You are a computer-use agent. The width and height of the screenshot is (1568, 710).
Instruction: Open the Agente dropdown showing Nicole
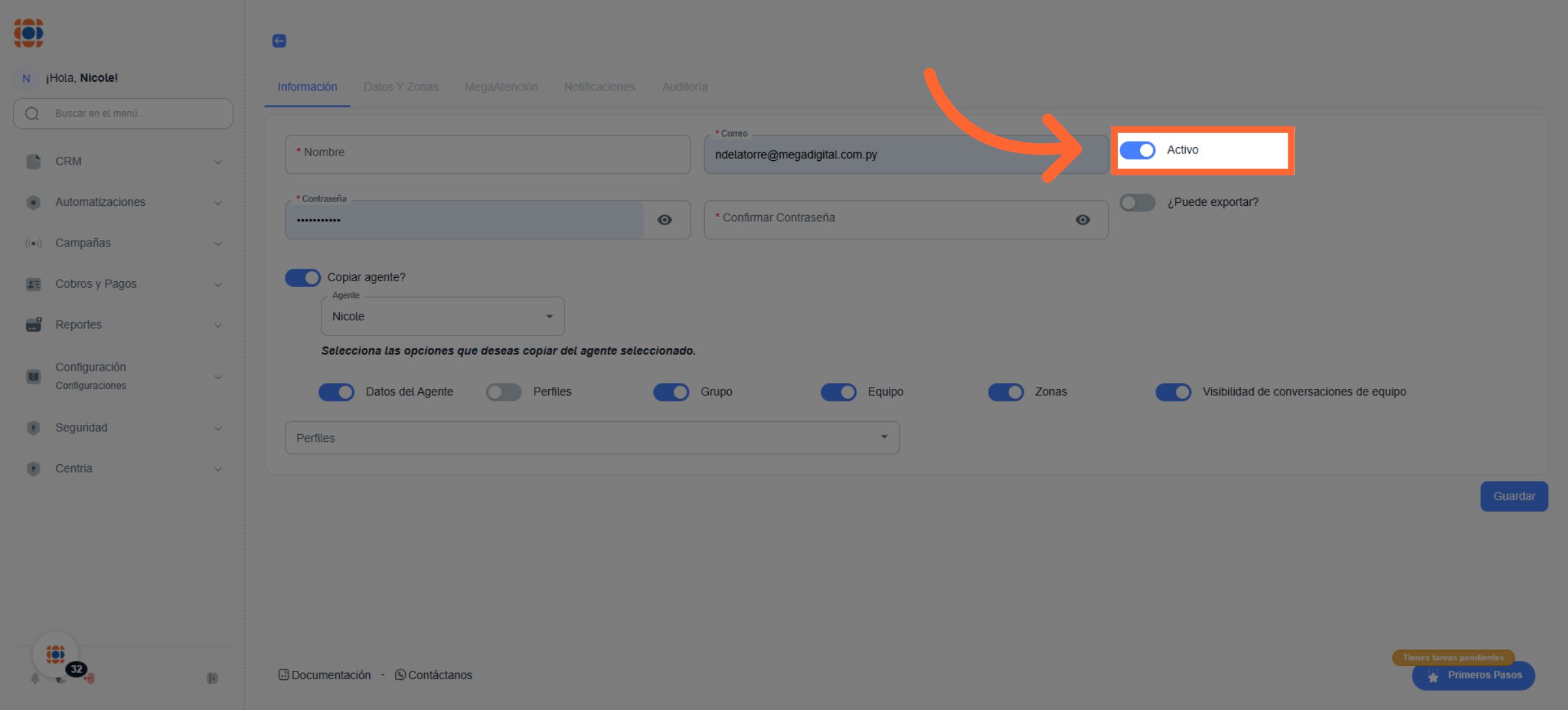pyautogui.click(x=442, y=316)
